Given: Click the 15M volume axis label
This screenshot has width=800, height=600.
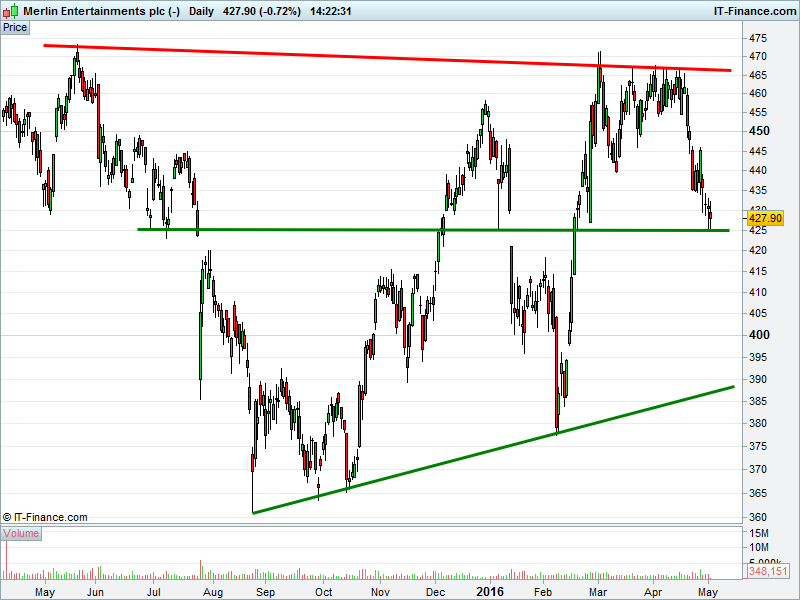Looking at the screenshot, I should [x=759, y=533].
